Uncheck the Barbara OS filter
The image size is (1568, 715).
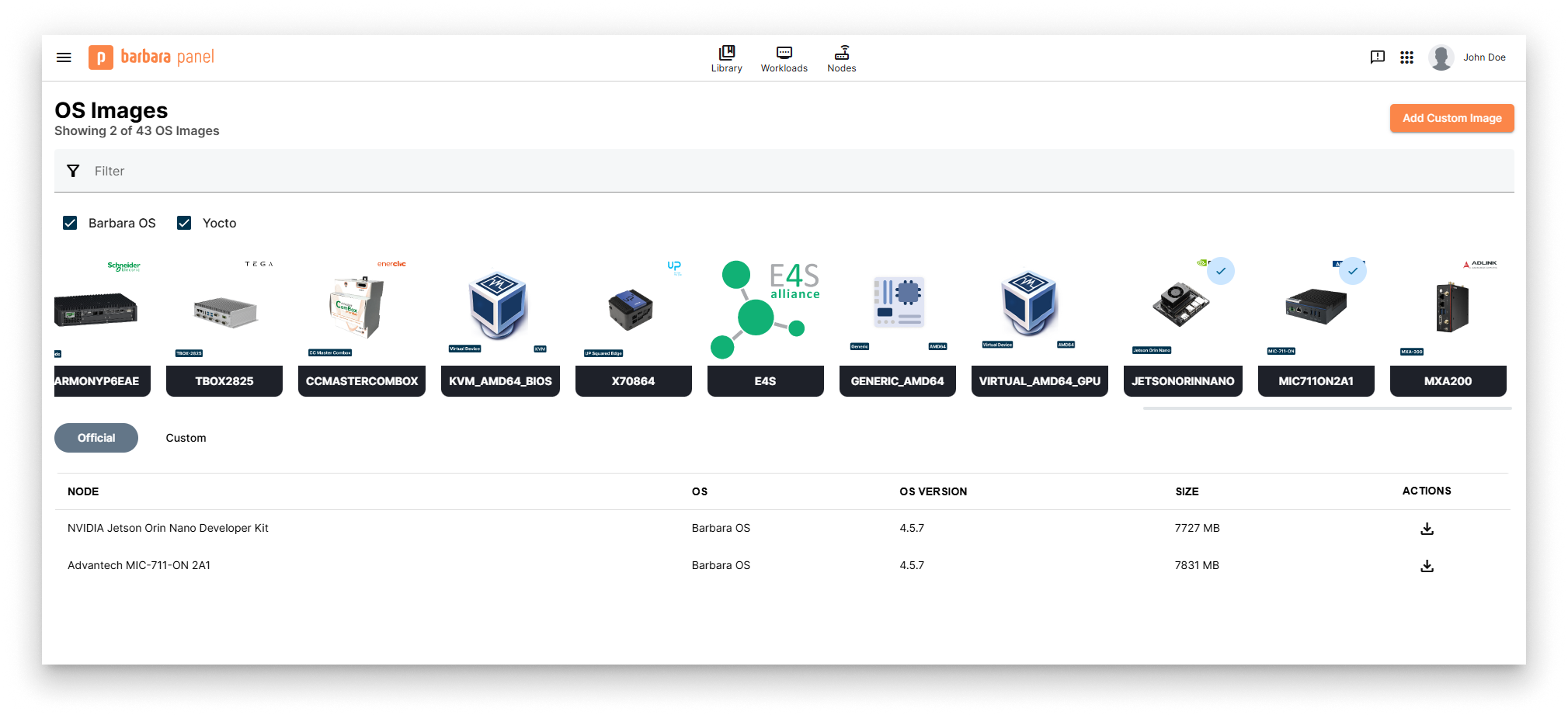point(70,223)
